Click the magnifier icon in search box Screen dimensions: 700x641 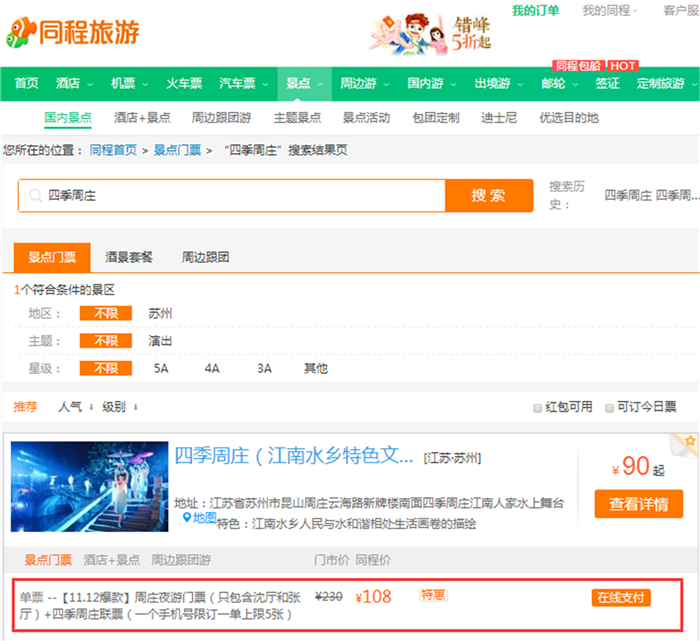36,196
